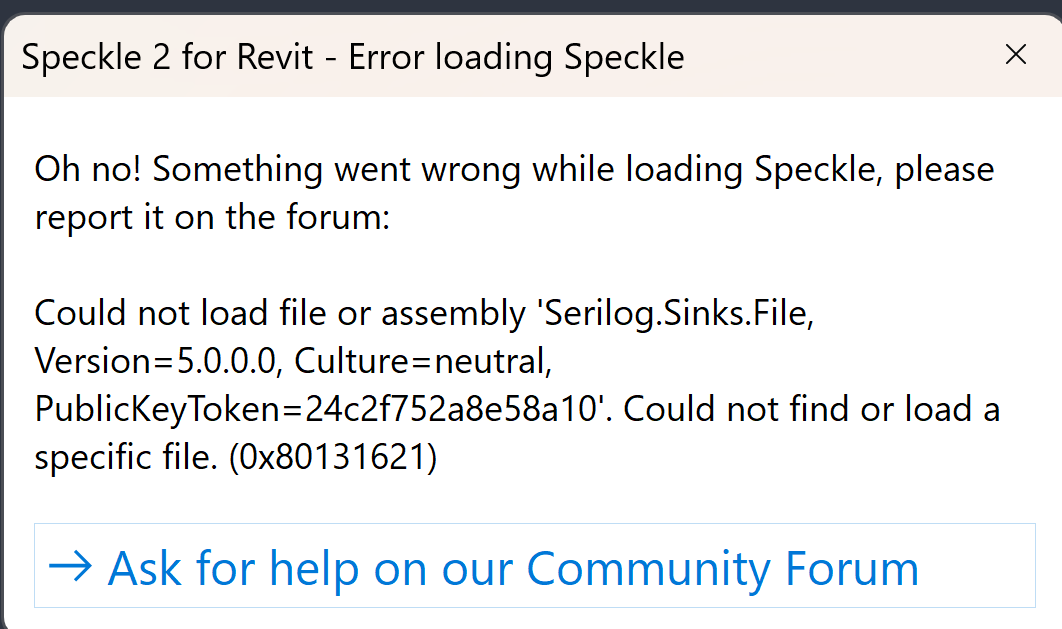Click the Version=5.0.0.0 text

155,361
